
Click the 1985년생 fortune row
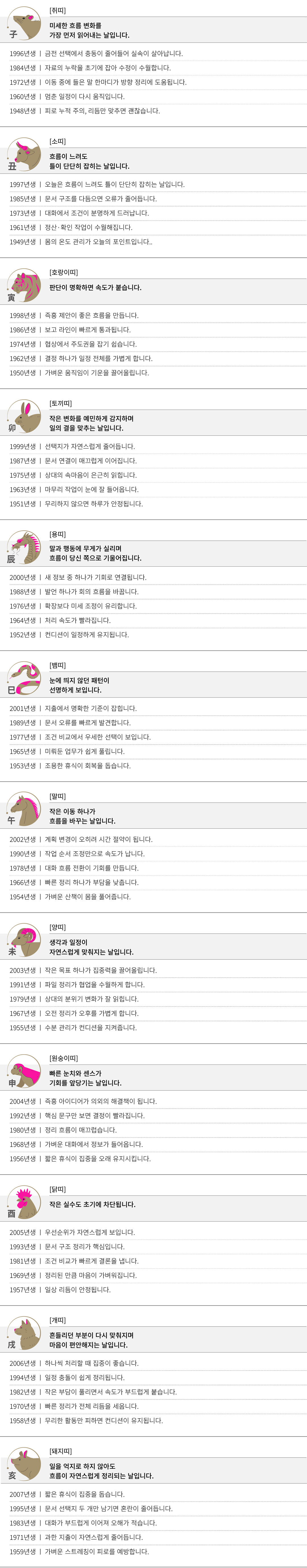pyautogui.click(x=83, y=199)
